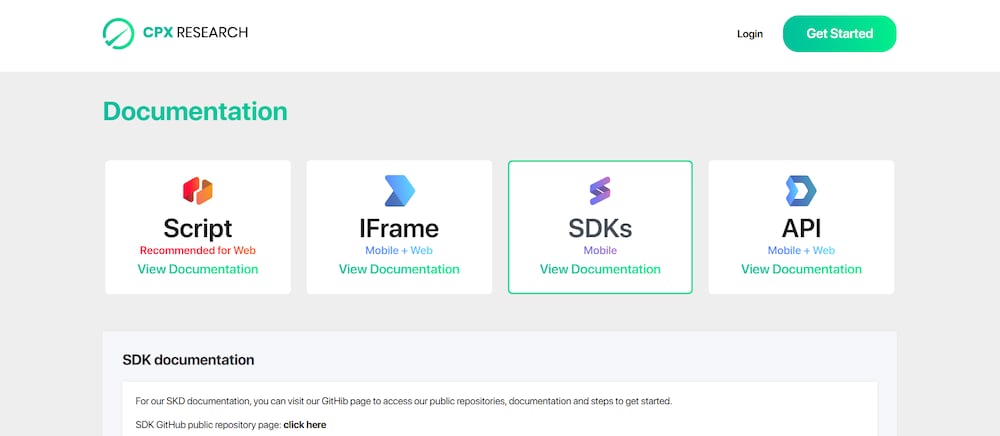Click the 'Mobile' label under SDKs
The width and height of the screenshot is (1000, 436).
tap(600, 251)
